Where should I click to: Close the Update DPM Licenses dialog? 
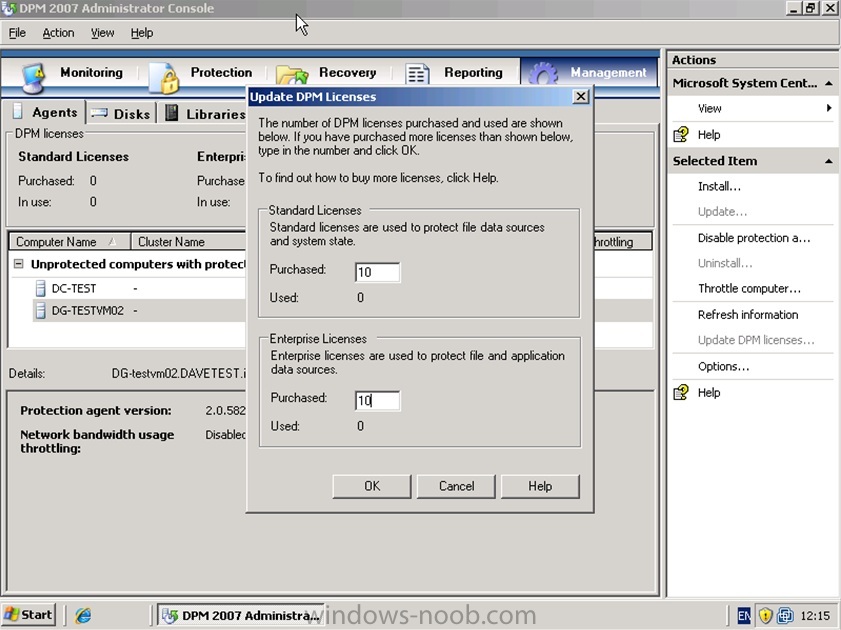(581, 97)
